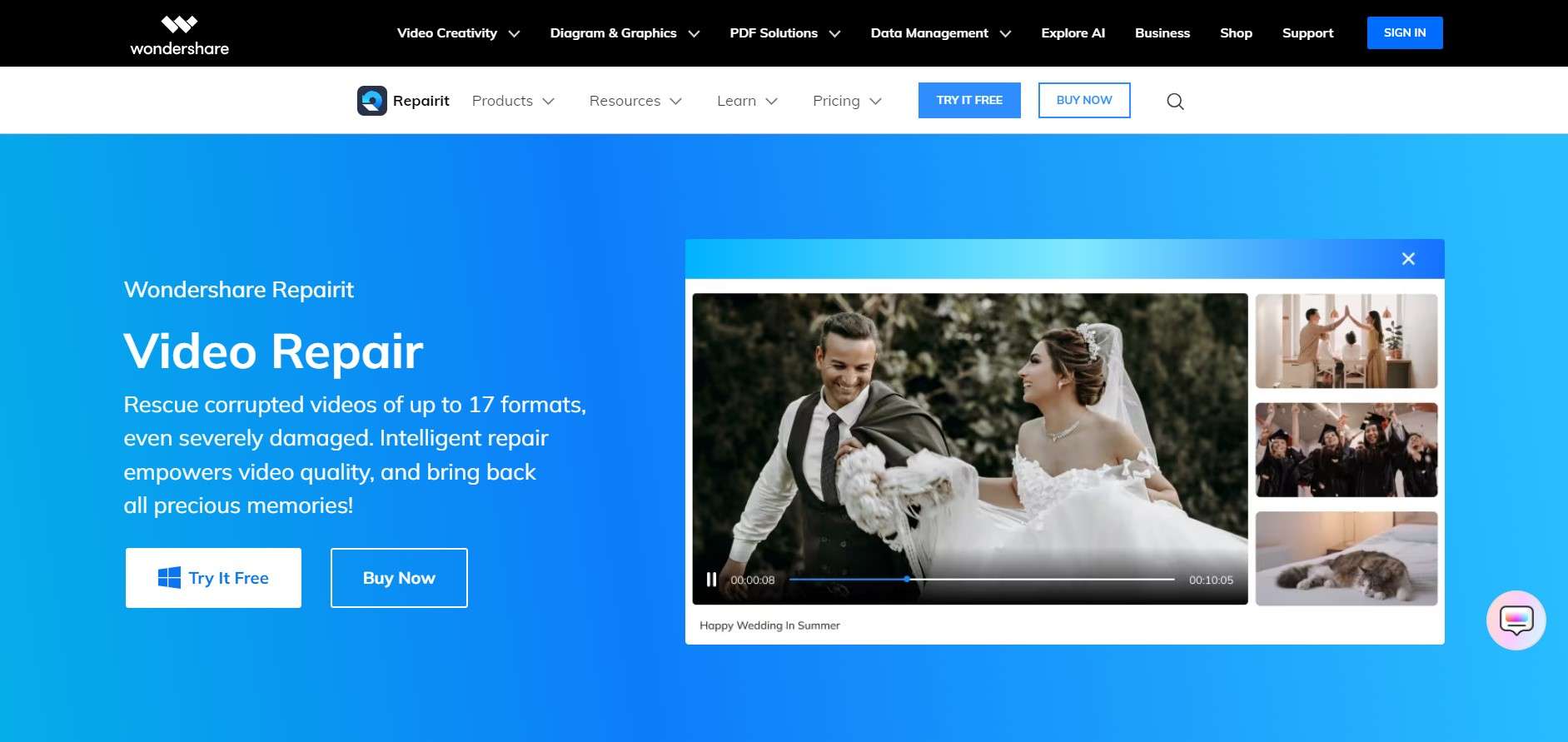Close the video preview panel
Viewport: 1568px width, 742px height.
(x=1408, y=259)
